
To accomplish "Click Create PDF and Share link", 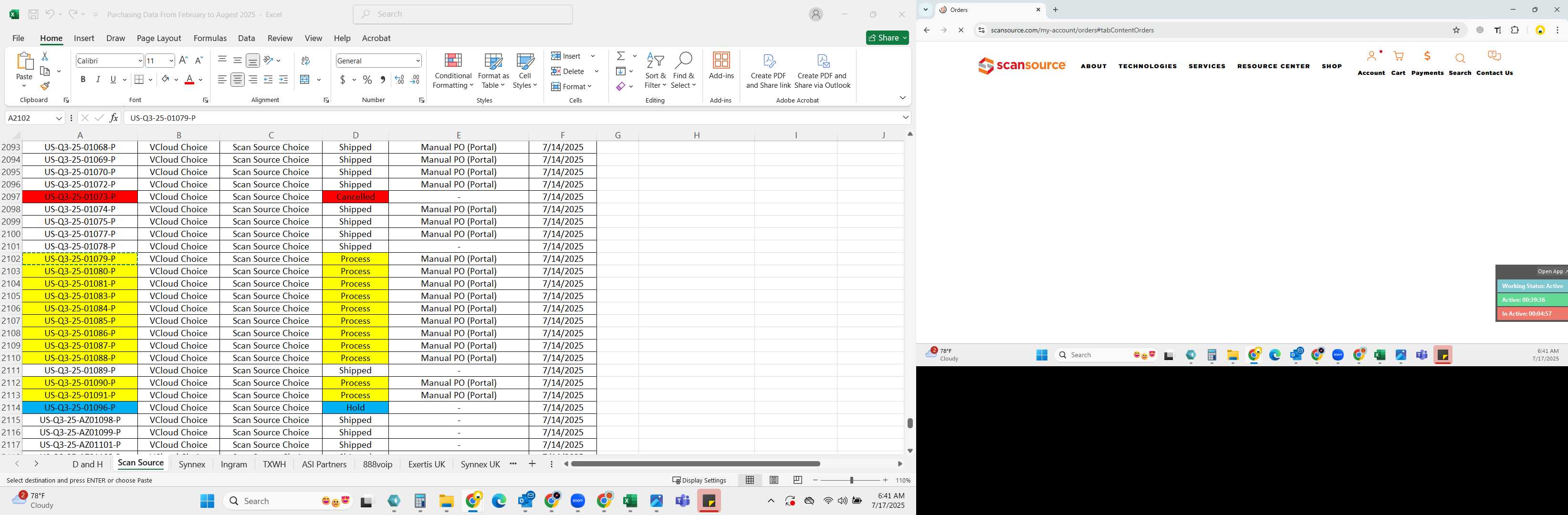I will click(768, 71).
